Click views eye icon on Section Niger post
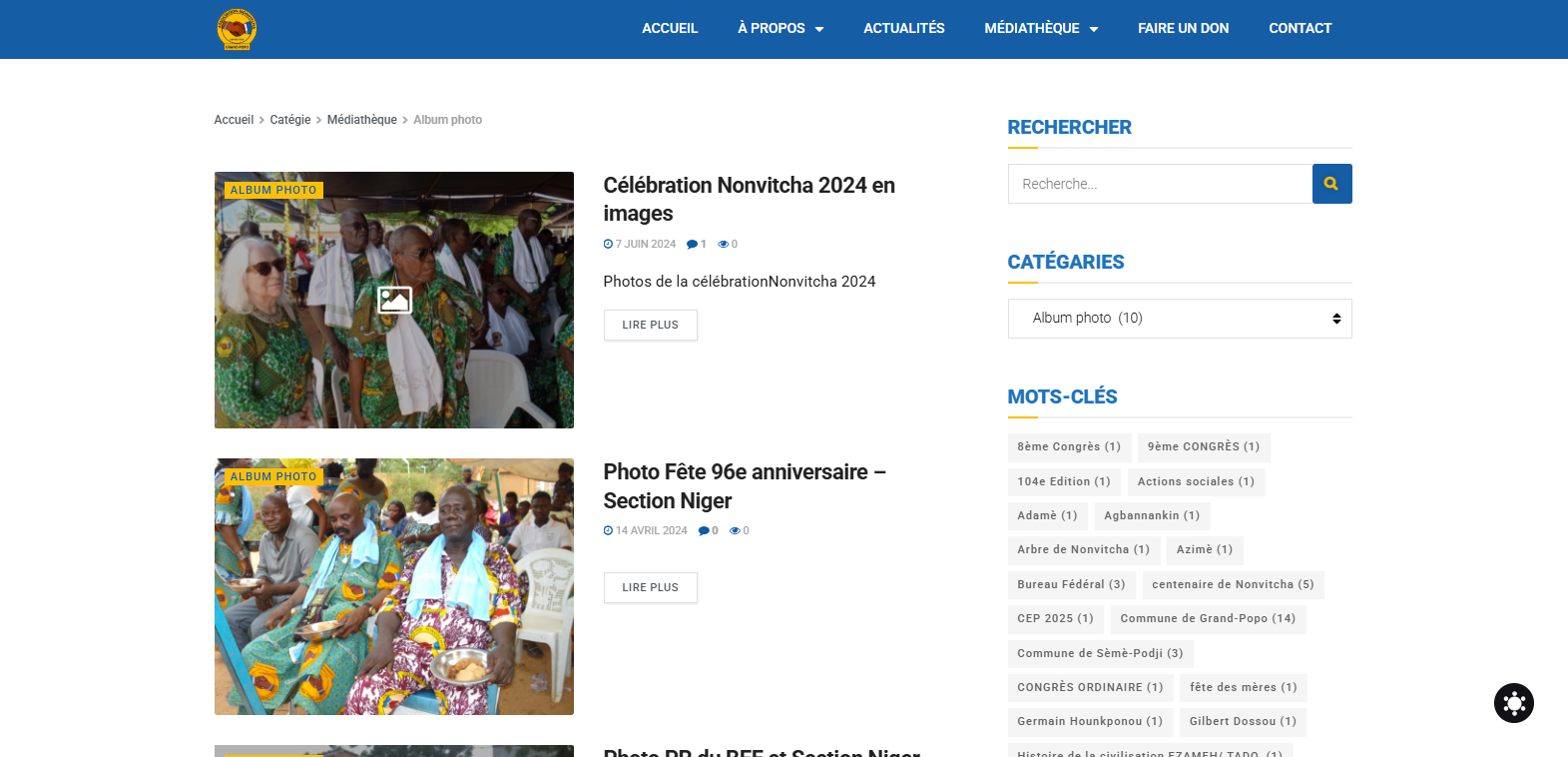Screen dimensions: 1568x757 click(736, 530)
